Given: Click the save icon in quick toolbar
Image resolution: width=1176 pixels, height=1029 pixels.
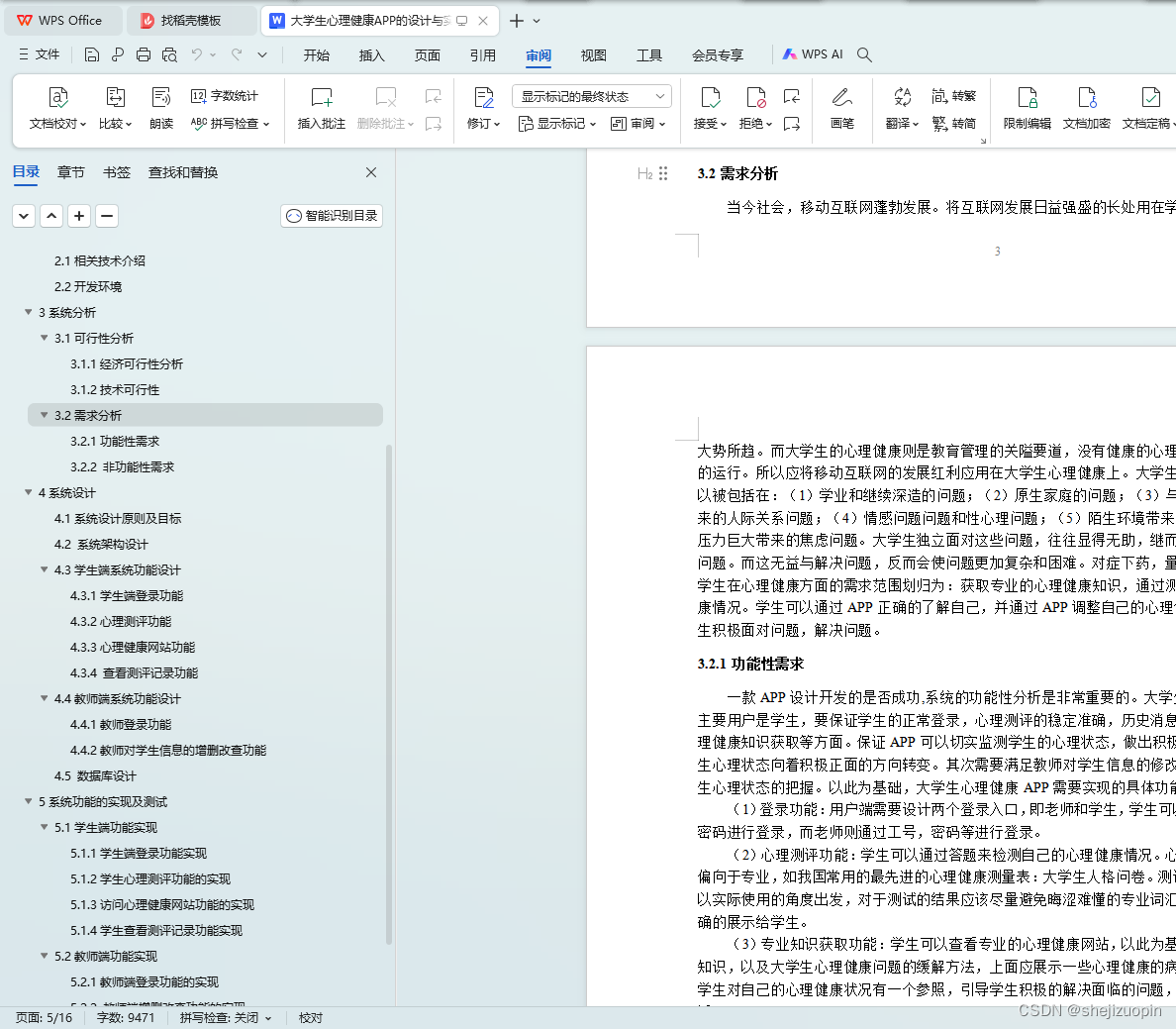Looking at the screenshot, I should pos(91,54).
